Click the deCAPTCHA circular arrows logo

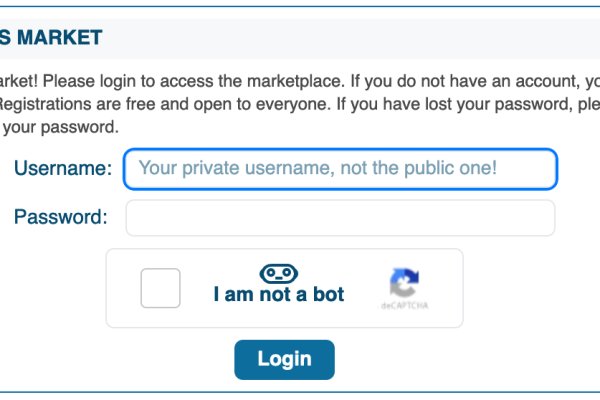pos(404,283)
